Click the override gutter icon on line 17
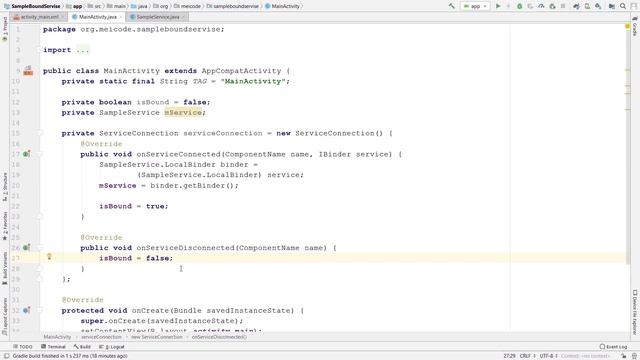 pos(27,154)
